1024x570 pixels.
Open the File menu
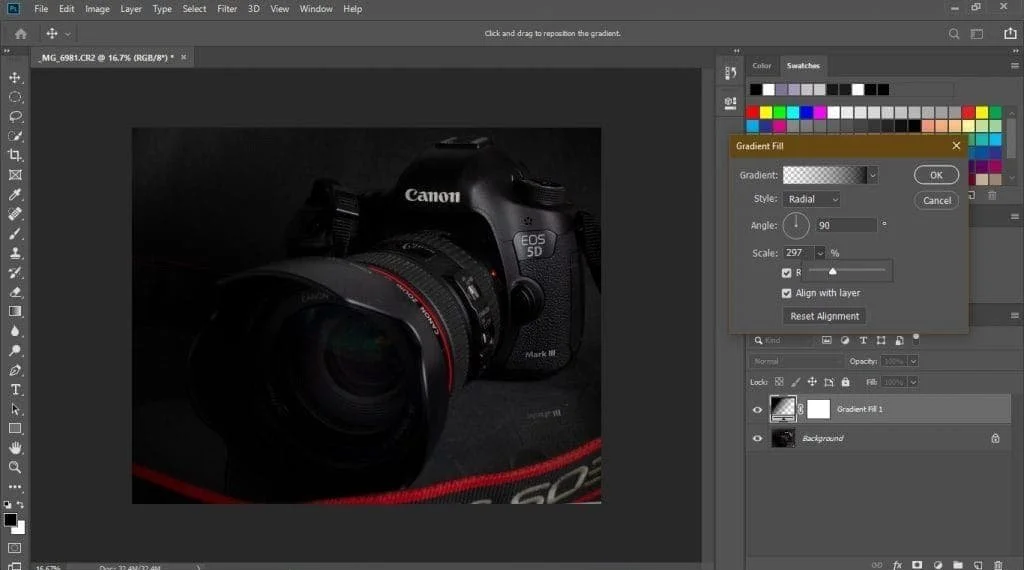tap(40, 9)
